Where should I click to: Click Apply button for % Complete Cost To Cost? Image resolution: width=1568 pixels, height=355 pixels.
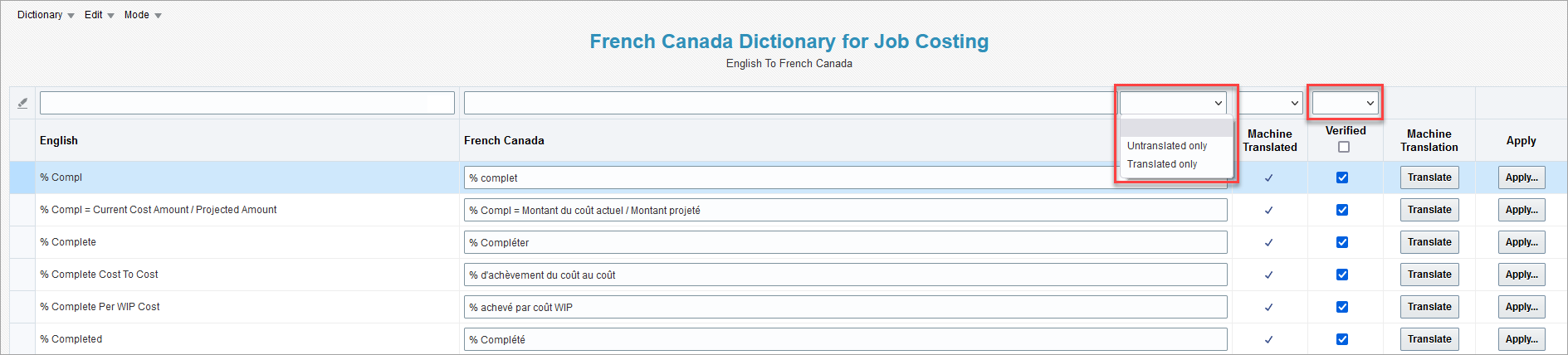(1522, 275)
